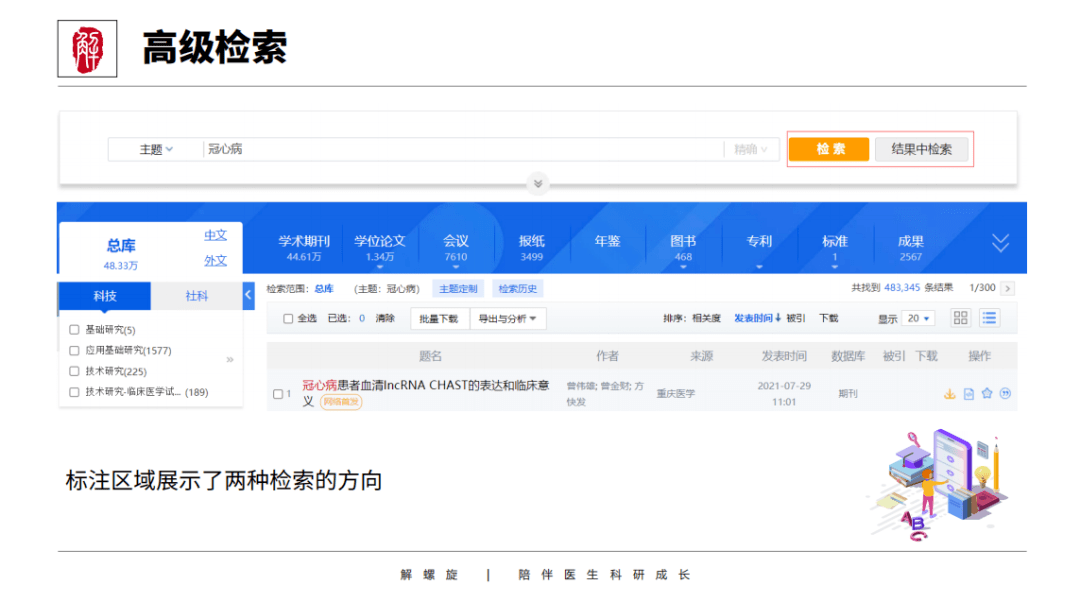Tick the checkbox for result 1
The height and width of the screenshot is (602, 1080).
point(278,394)
